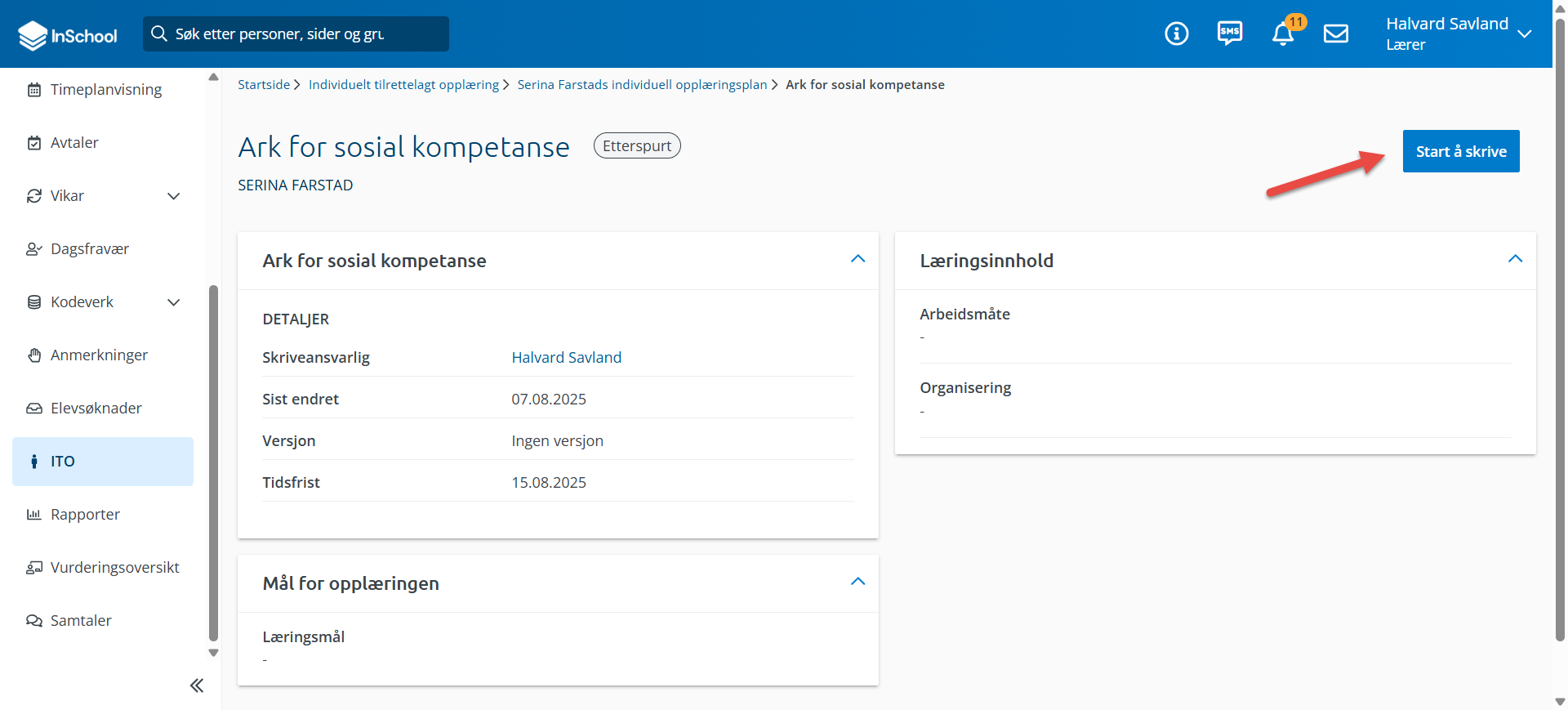This screenshot has height=710, width=1568.
Task: Open Dagsfravær in the sidebar
Action: pos(103,249)
